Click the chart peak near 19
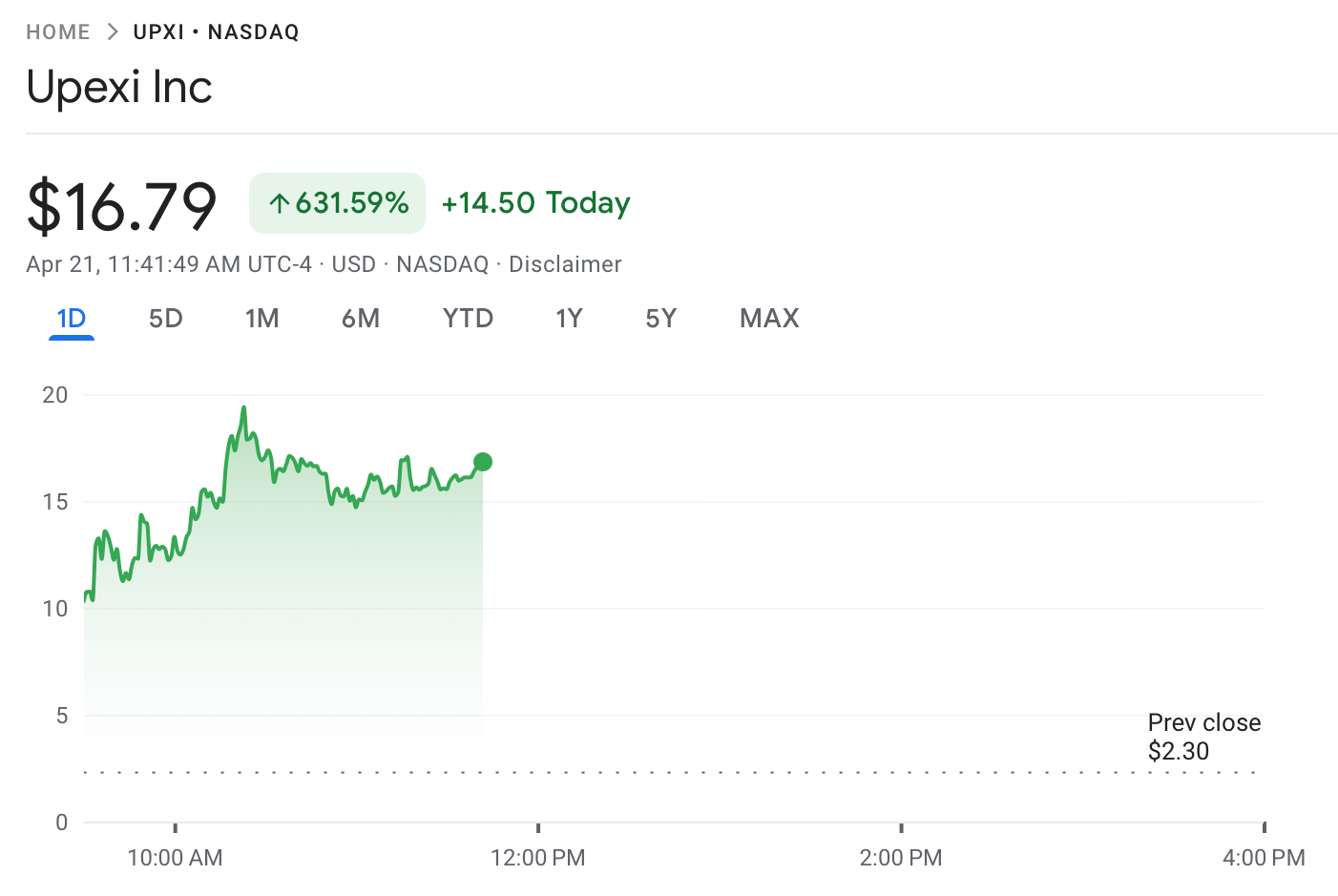Image resolution: width=1338 pixels, height=896 pixels. pos(244,408)
